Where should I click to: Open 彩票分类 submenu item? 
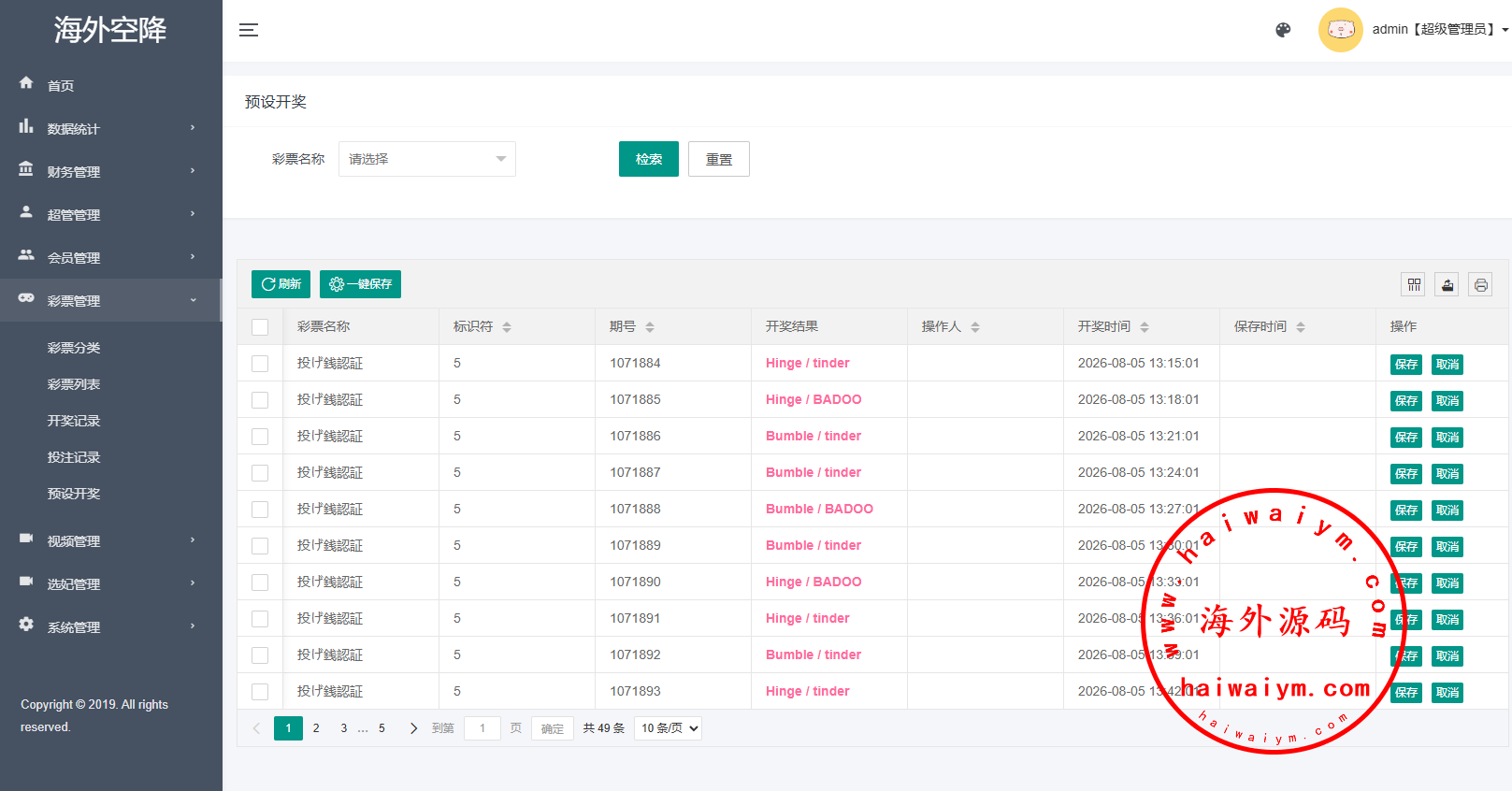[74, 348]
